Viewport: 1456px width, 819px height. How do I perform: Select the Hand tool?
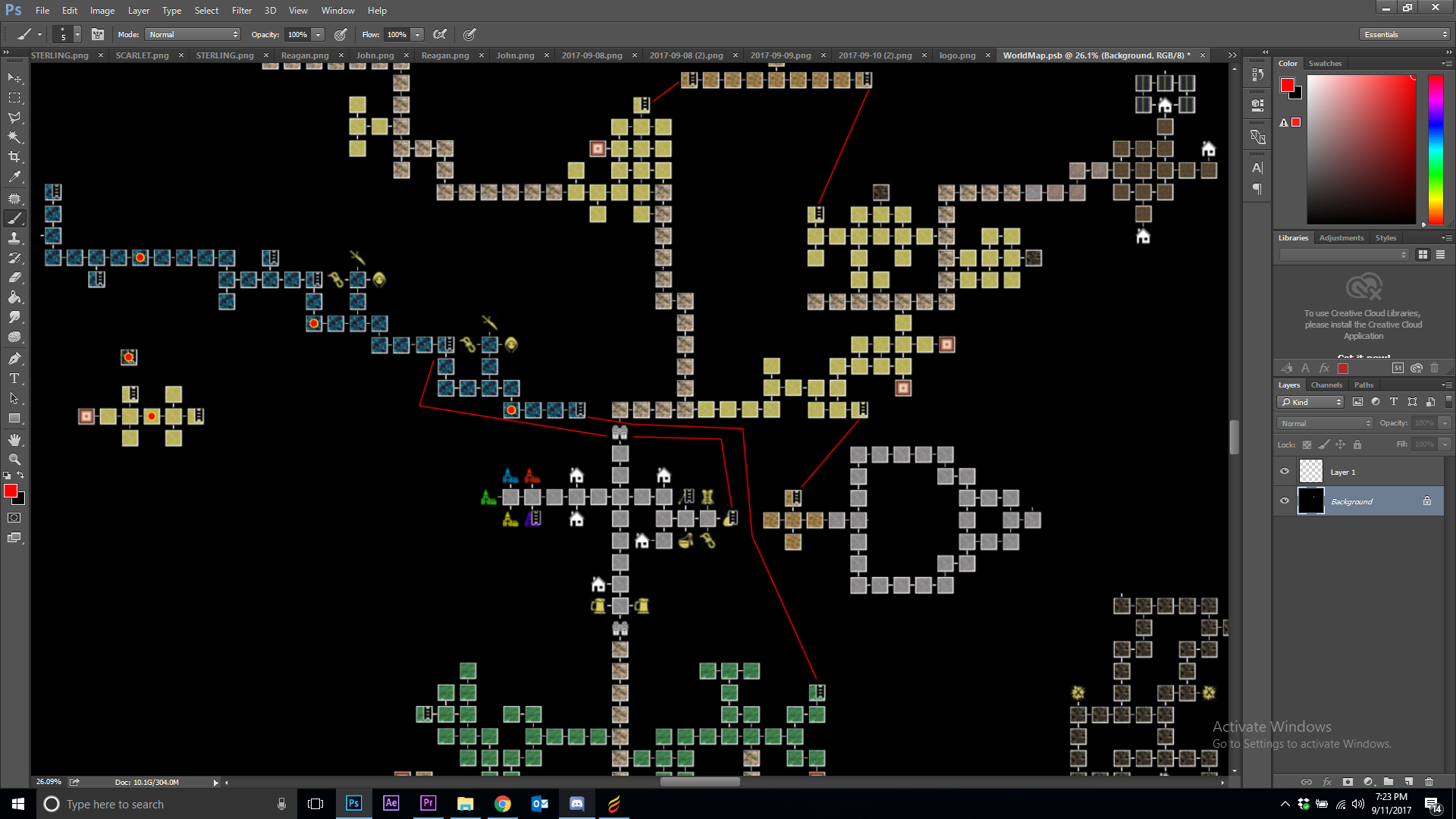click(14, 440)
